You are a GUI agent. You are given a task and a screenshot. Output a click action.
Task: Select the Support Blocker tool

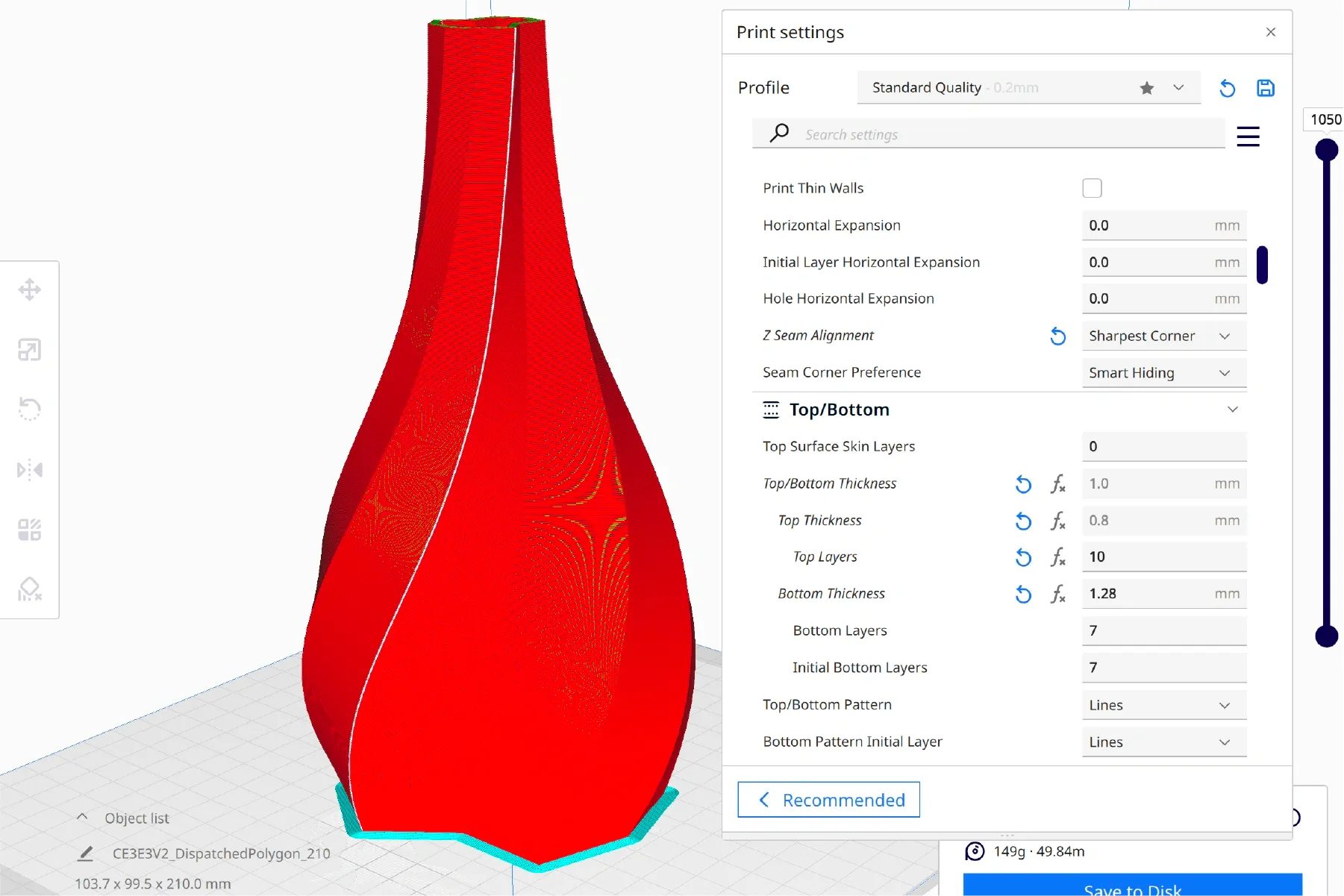(x=30, y=589)
